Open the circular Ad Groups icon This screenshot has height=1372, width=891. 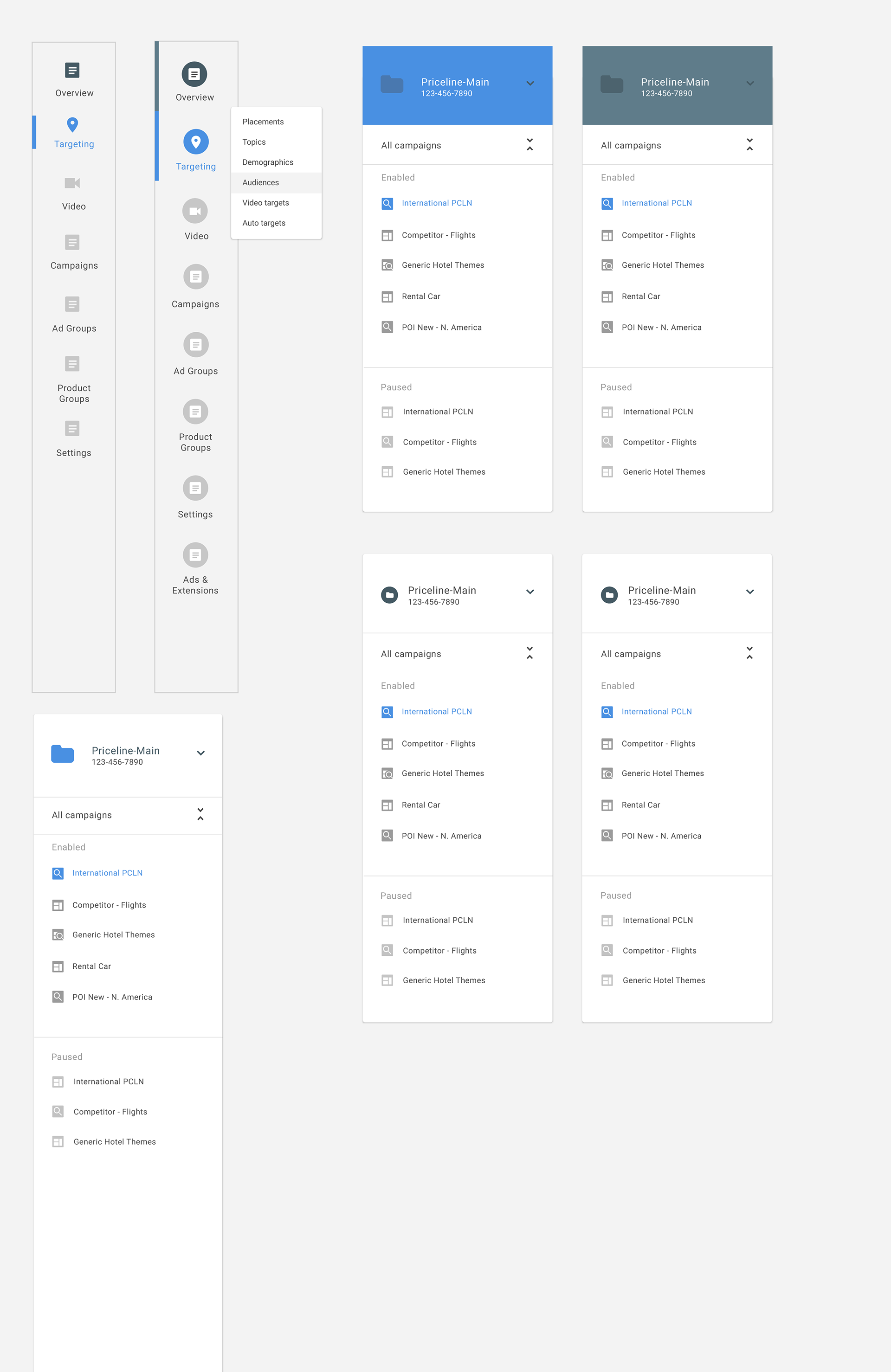(195, 345)
